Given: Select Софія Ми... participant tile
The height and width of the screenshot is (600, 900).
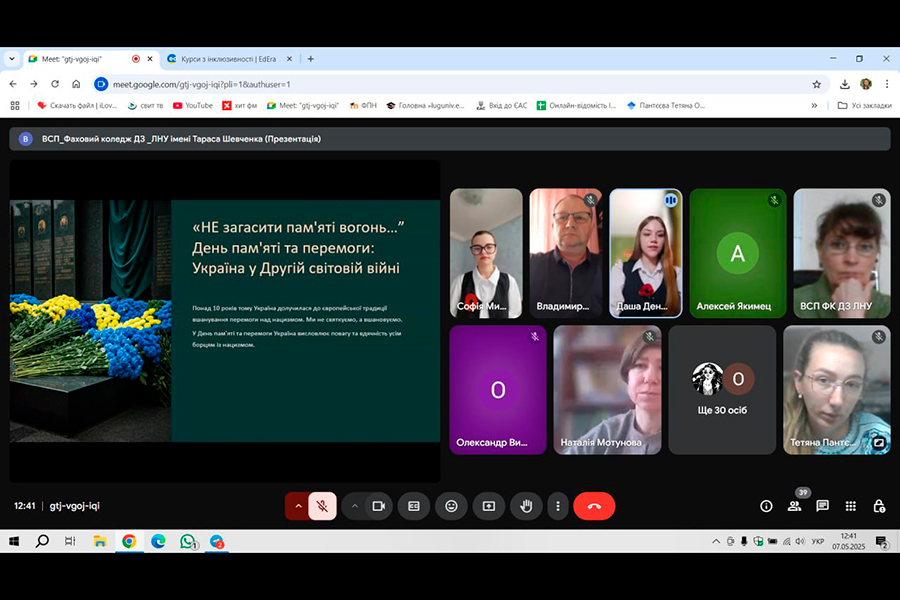Looking at the screenshot, I should click(486, 253).
